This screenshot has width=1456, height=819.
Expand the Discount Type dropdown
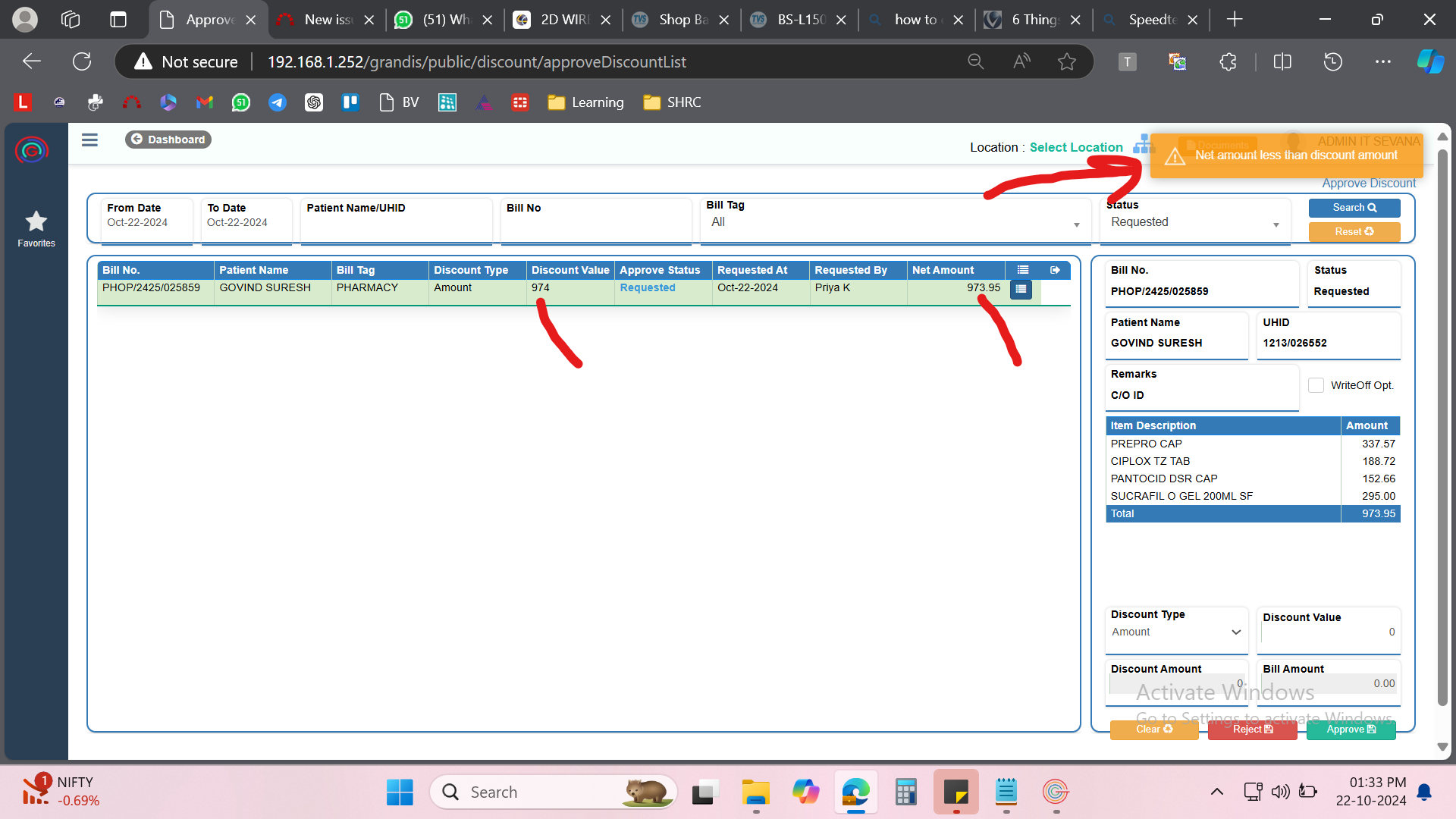tap(1175, 632)
